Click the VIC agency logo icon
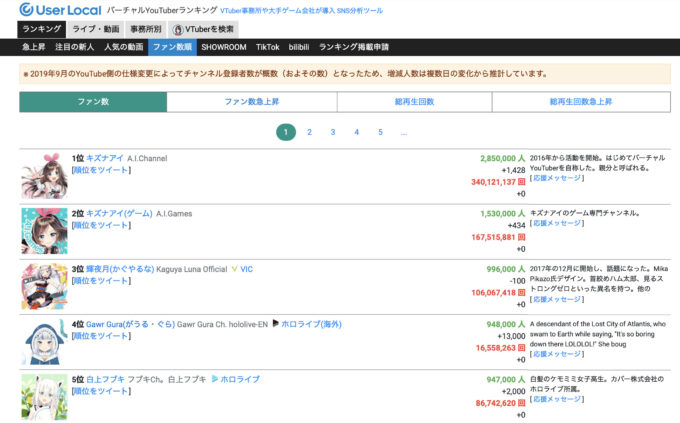Image resolution: width=680 pixels, height=423 pixels. [235, 269]
